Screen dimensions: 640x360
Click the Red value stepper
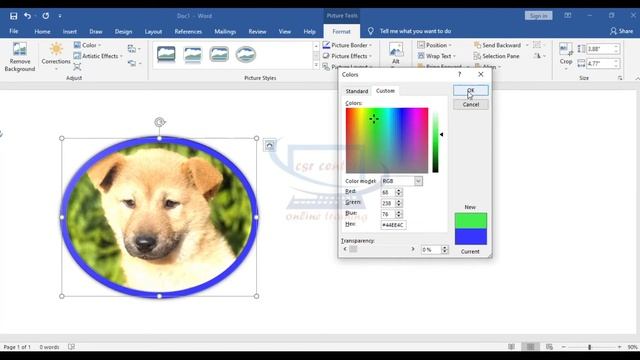pos(399,192)
